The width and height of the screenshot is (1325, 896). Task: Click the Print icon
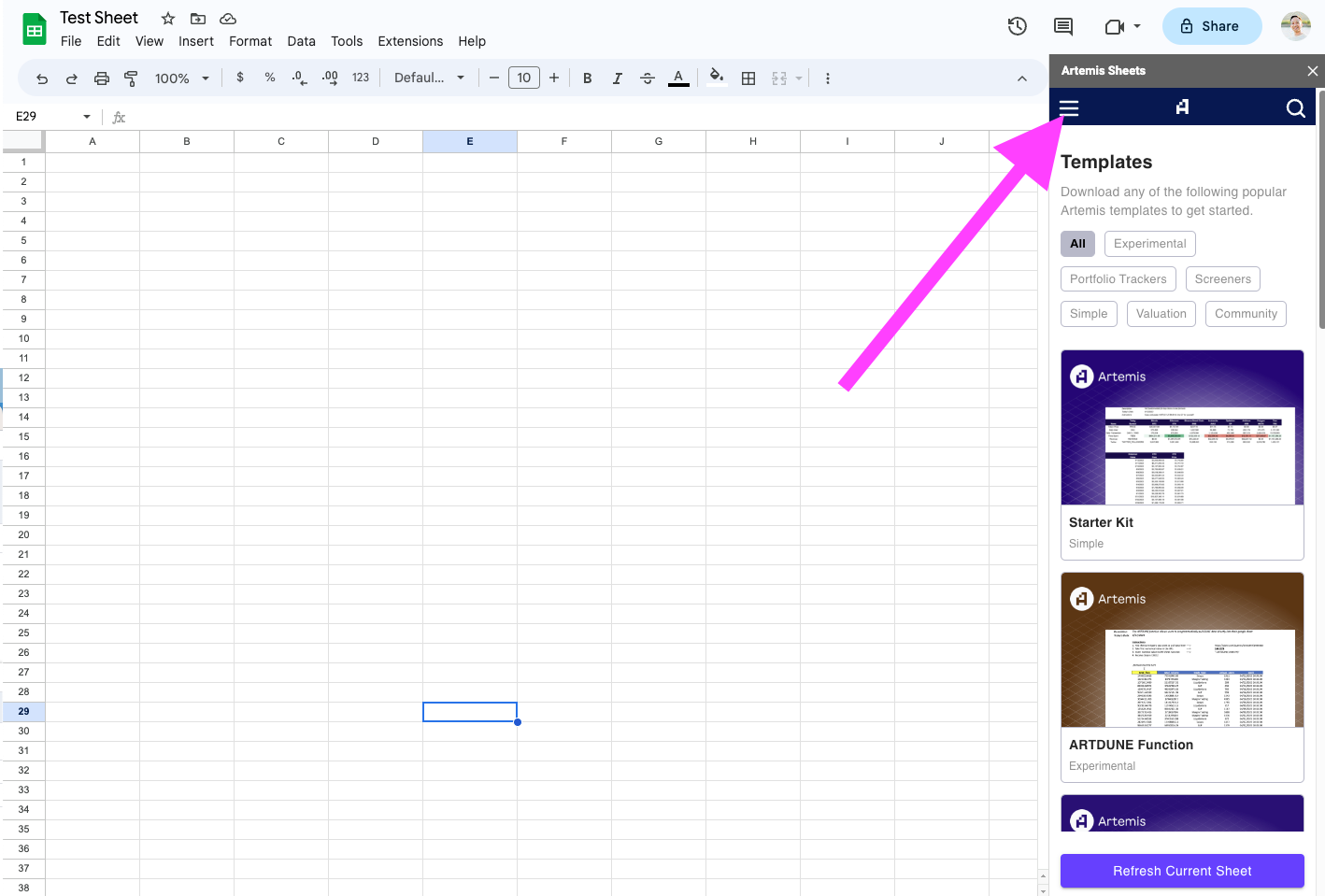(x=102, y=78)
